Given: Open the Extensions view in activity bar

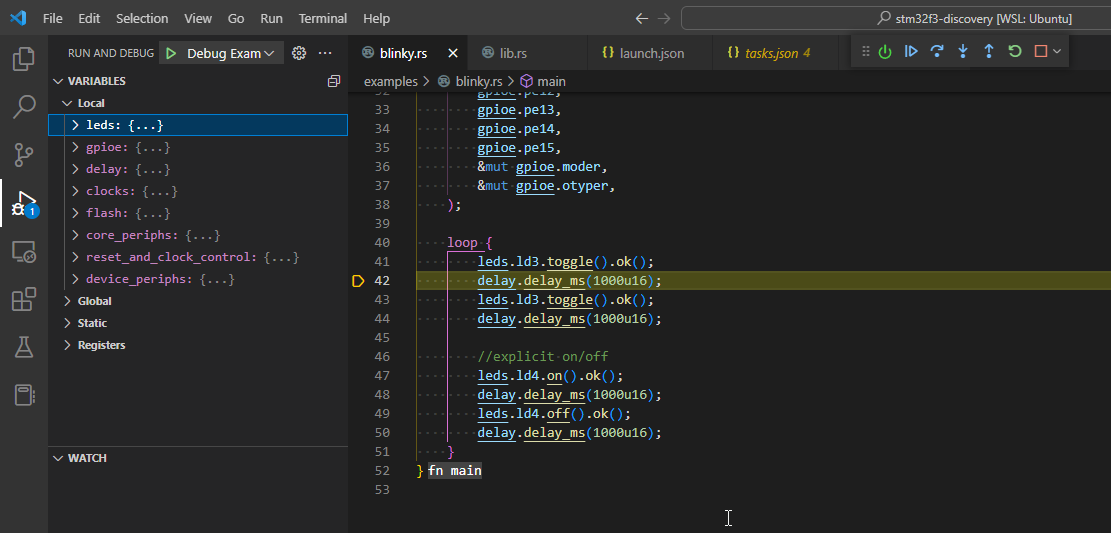Looking at the screenshot, I should tap(24, 299).
